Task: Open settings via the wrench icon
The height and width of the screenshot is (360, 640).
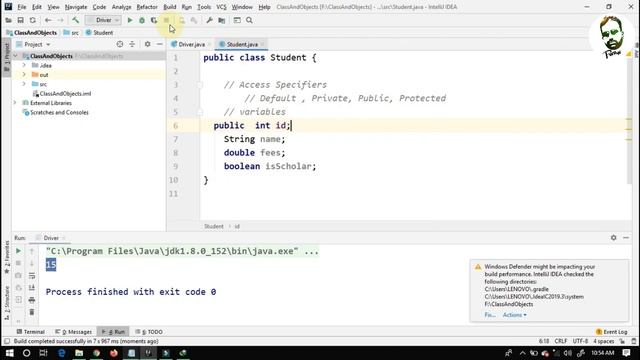Action: 209,20
